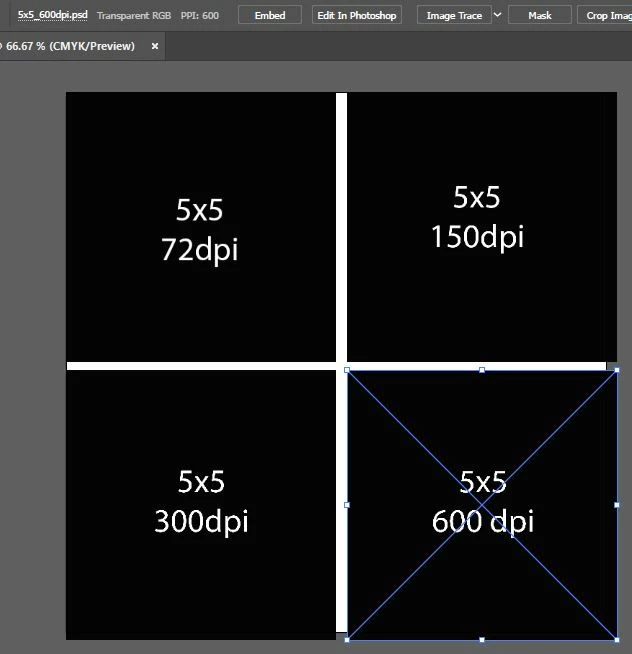The width and height of the screenshot is (632, 654).
Task: Click the PPI: 600 text
Action: click(199, 15)
